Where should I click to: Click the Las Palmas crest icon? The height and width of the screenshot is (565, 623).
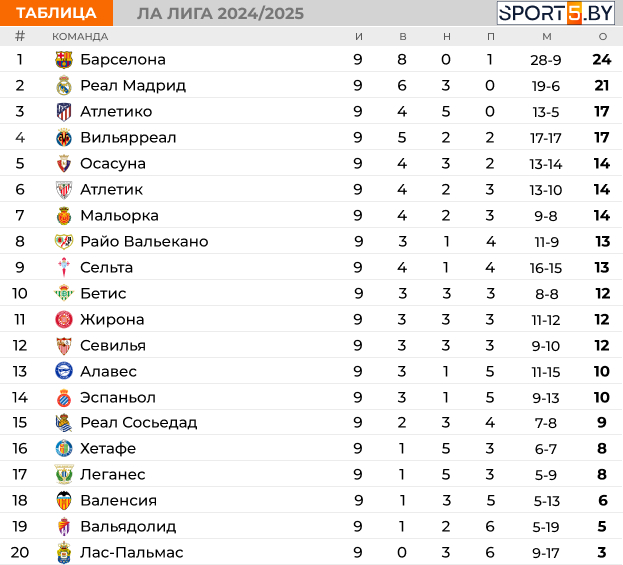[x=64, y=553]
